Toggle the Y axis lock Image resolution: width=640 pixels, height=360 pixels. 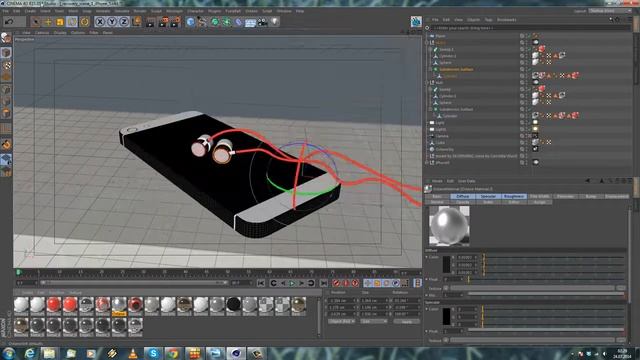click(112, 22)
